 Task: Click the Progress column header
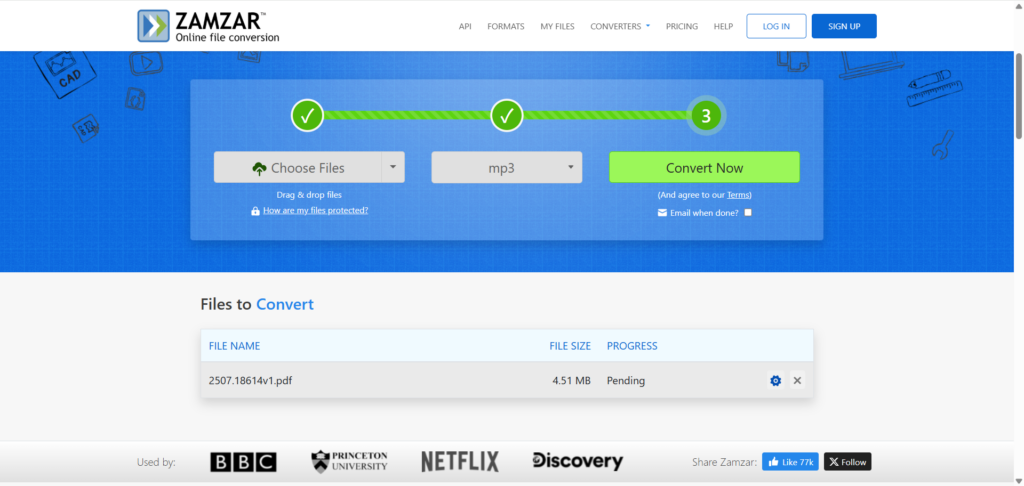632,346
